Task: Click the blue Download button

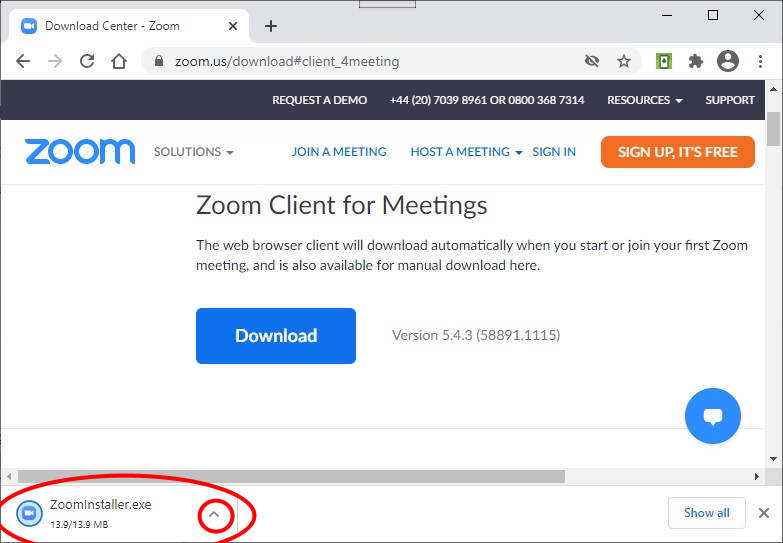Action: [275, 336]
